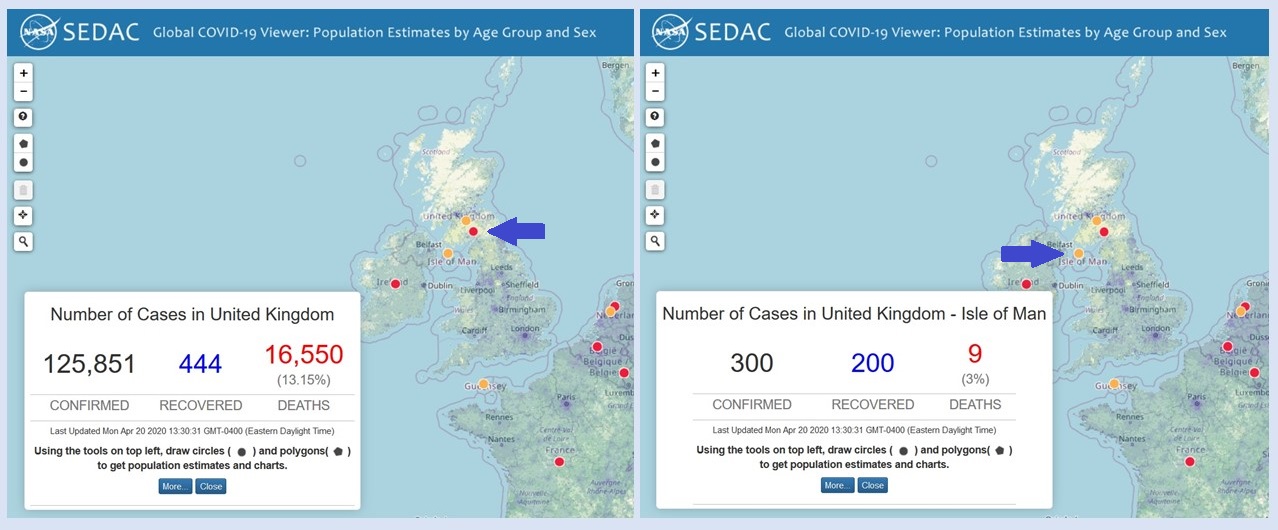The height and width of the screenshot is (530, 1278).
Task: Click the 'Number of Cases in United Kingdom' heading
Action: coord(192,315)
